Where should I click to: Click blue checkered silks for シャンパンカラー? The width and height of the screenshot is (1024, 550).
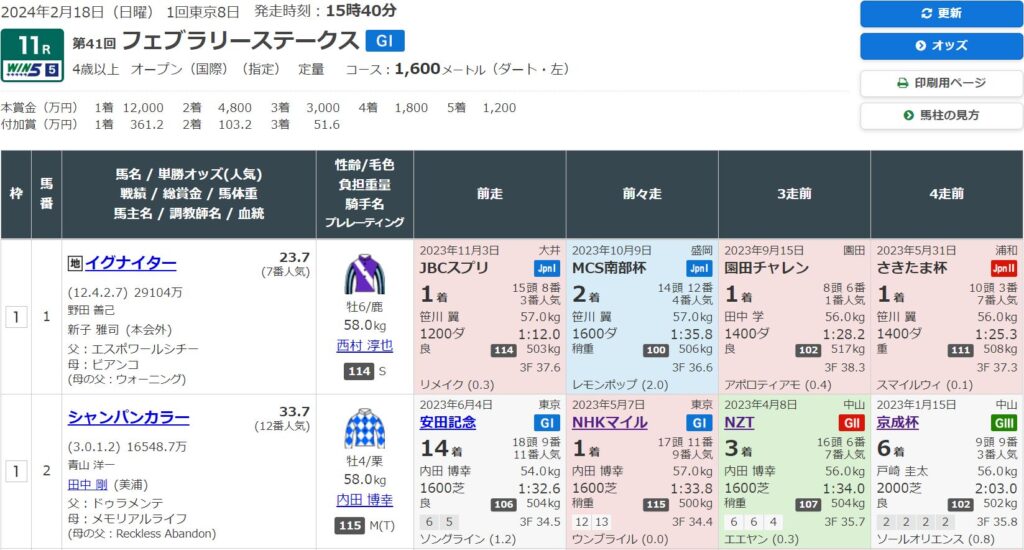coord(364,429)
